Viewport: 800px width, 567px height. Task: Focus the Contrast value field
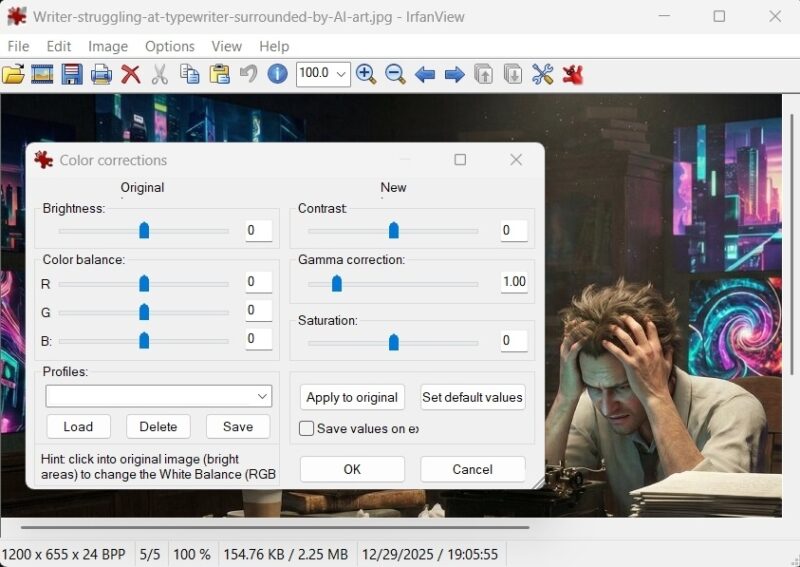[x=514, y=231]
